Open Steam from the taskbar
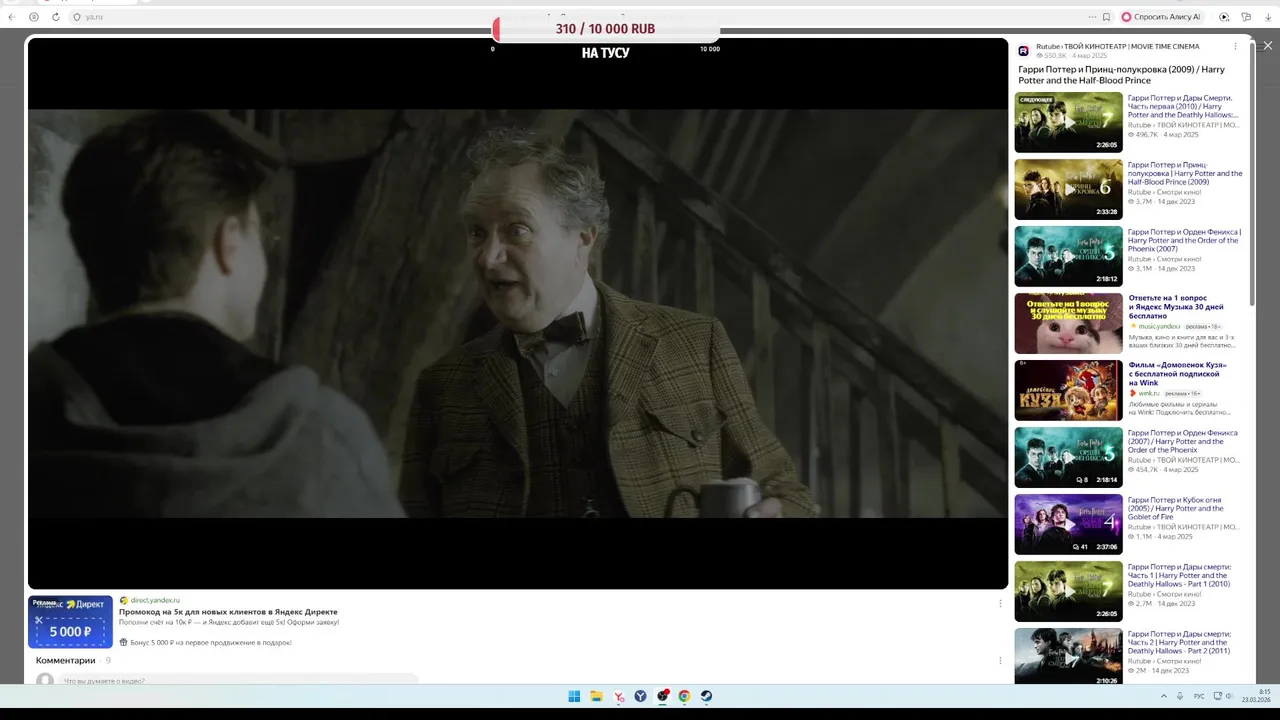Viewport: 1280px width, 720px height. [x=706, y=696]
